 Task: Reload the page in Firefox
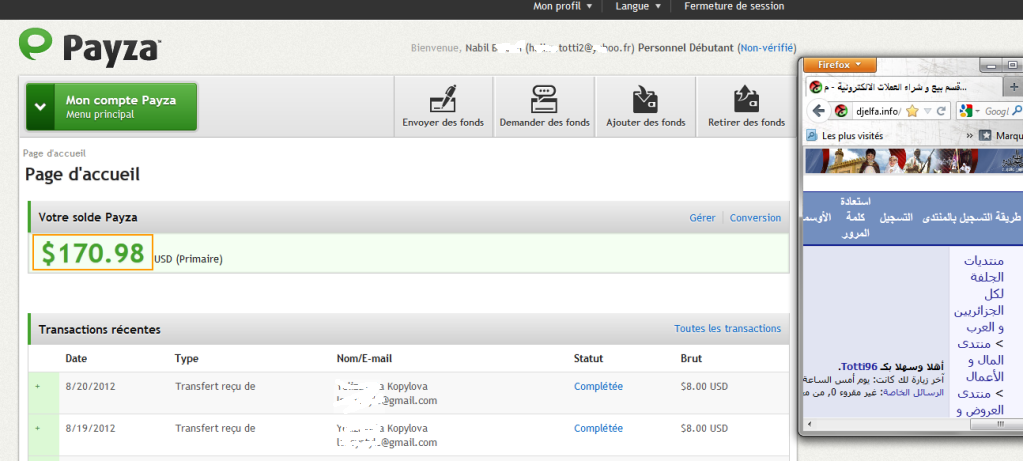[x=941, y=112]
